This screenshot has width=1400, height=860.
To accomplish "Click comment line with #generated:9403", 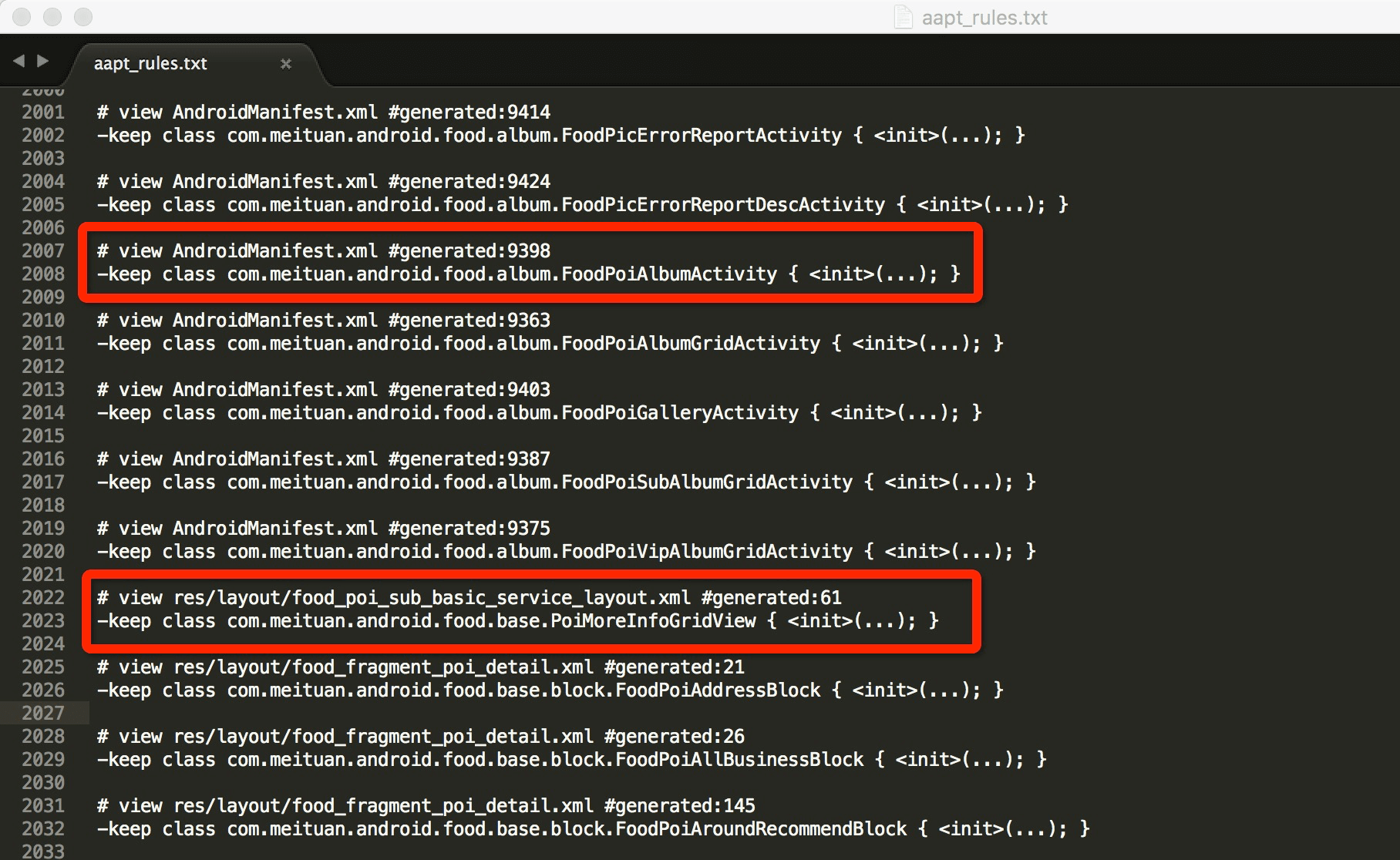I will point(324,390).
